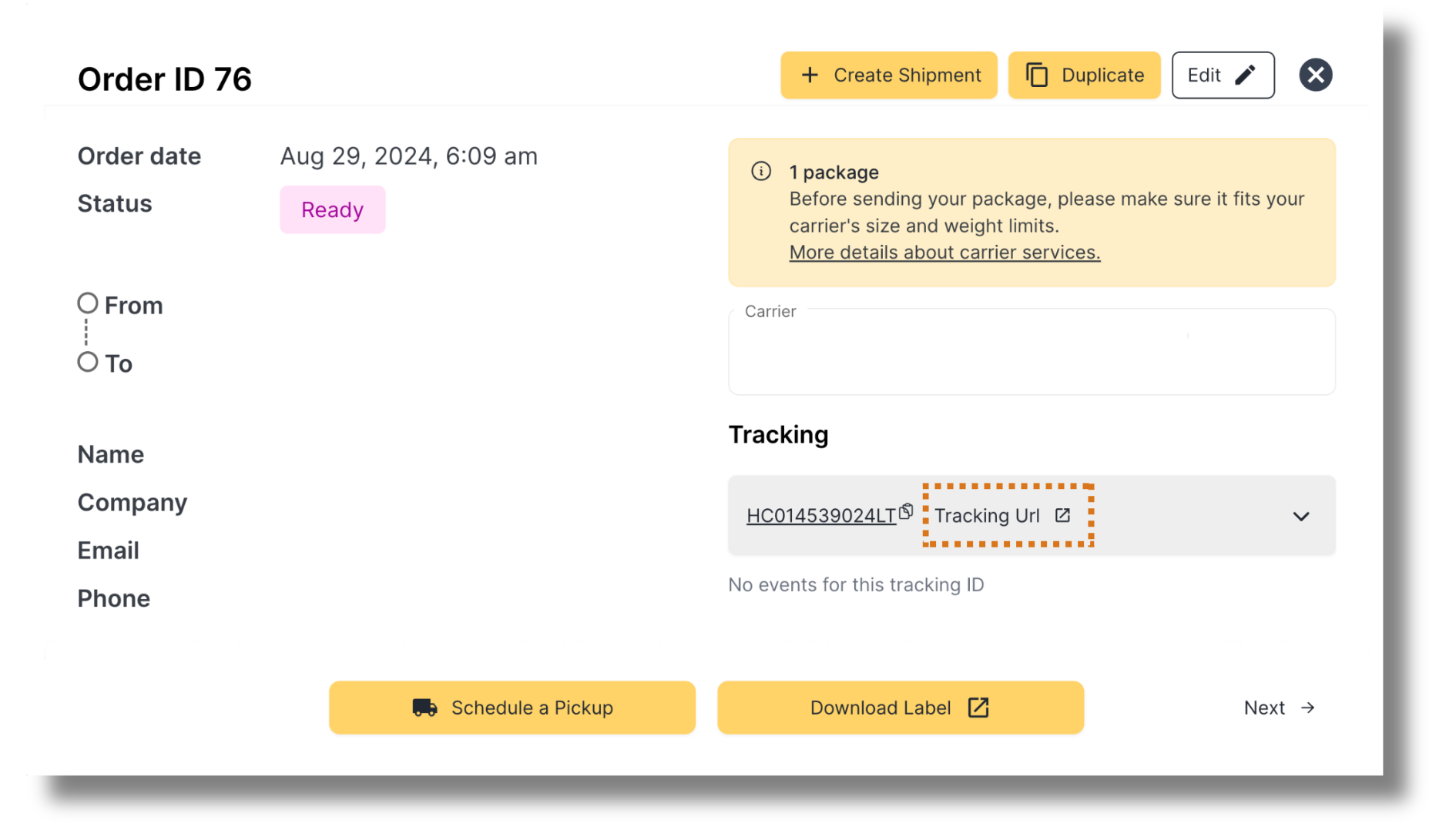Open More details about carrier services
The image size is (1456, 830).
[944, 252]
